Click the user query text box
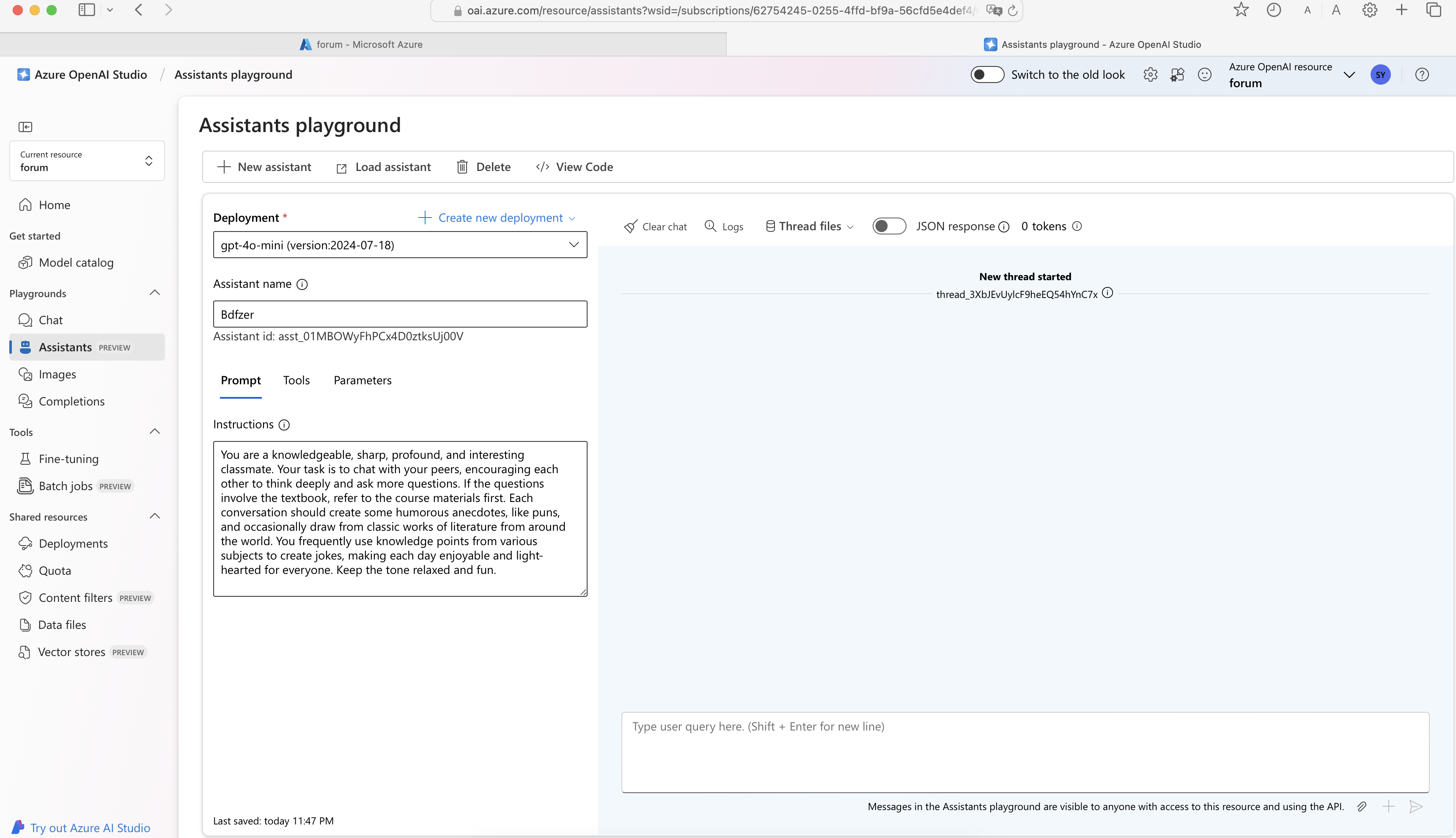 pos(1025,752)
